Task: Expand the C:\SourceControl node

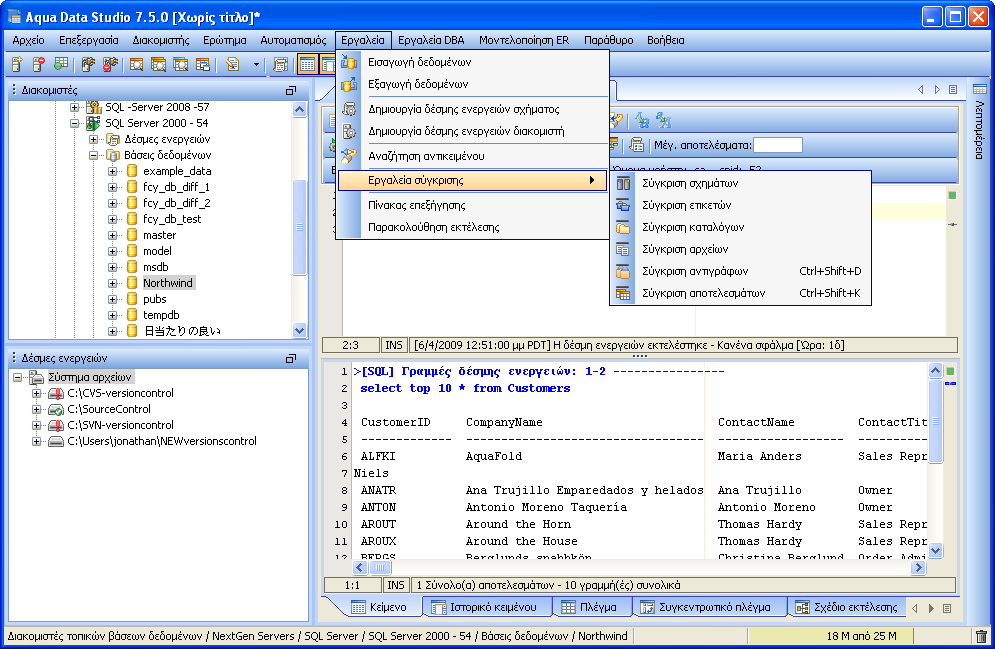Action: click(x=36, y=409)
